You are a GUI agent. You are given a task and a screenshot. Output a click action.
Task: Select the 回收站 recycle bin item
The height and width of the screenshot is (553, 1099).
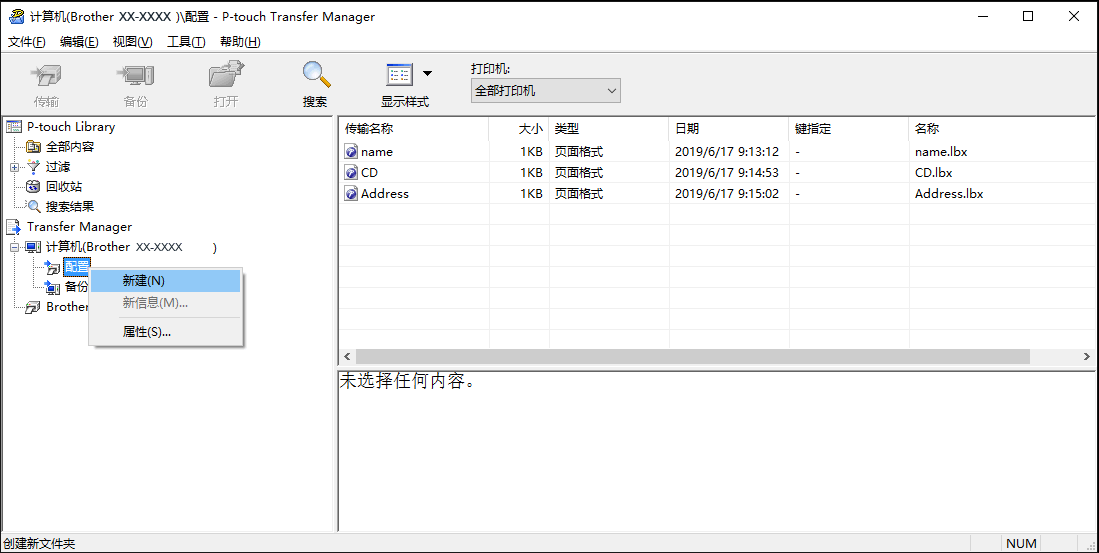tap(64, 187)
